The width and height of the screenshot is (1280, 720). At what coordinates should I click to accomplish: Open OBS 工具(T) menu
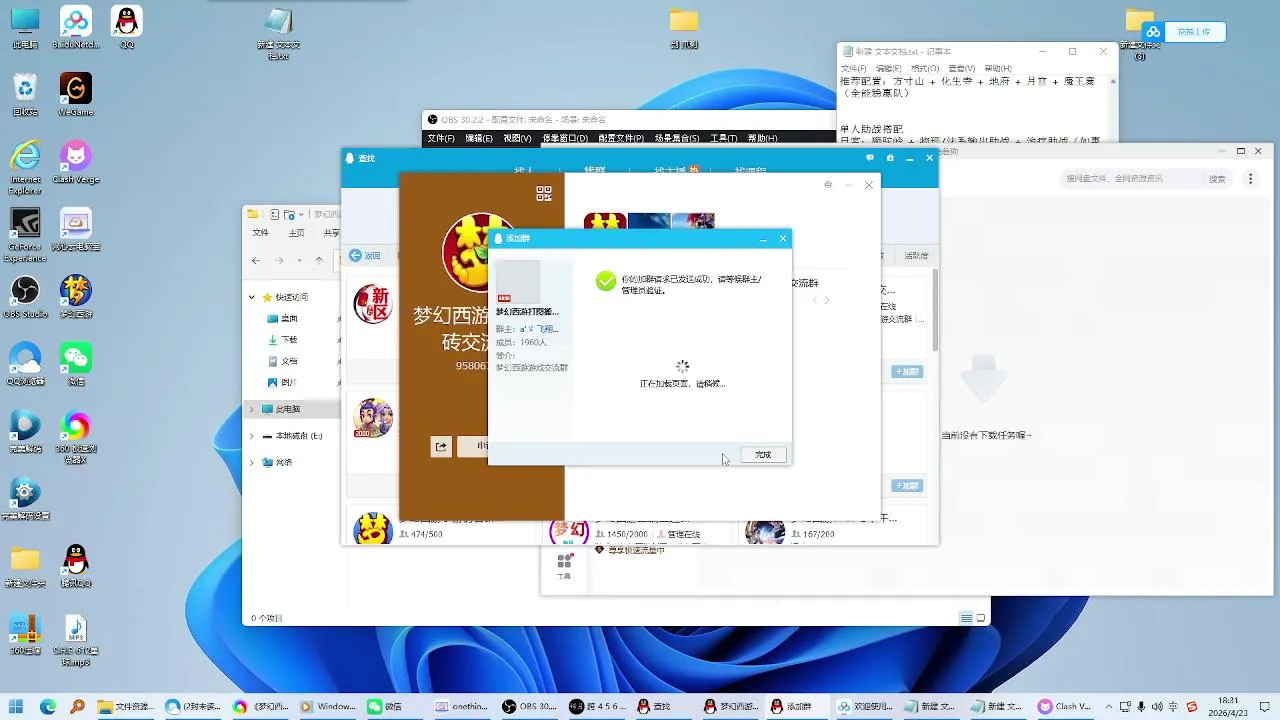pyautogui.click(x=724, y=138)
